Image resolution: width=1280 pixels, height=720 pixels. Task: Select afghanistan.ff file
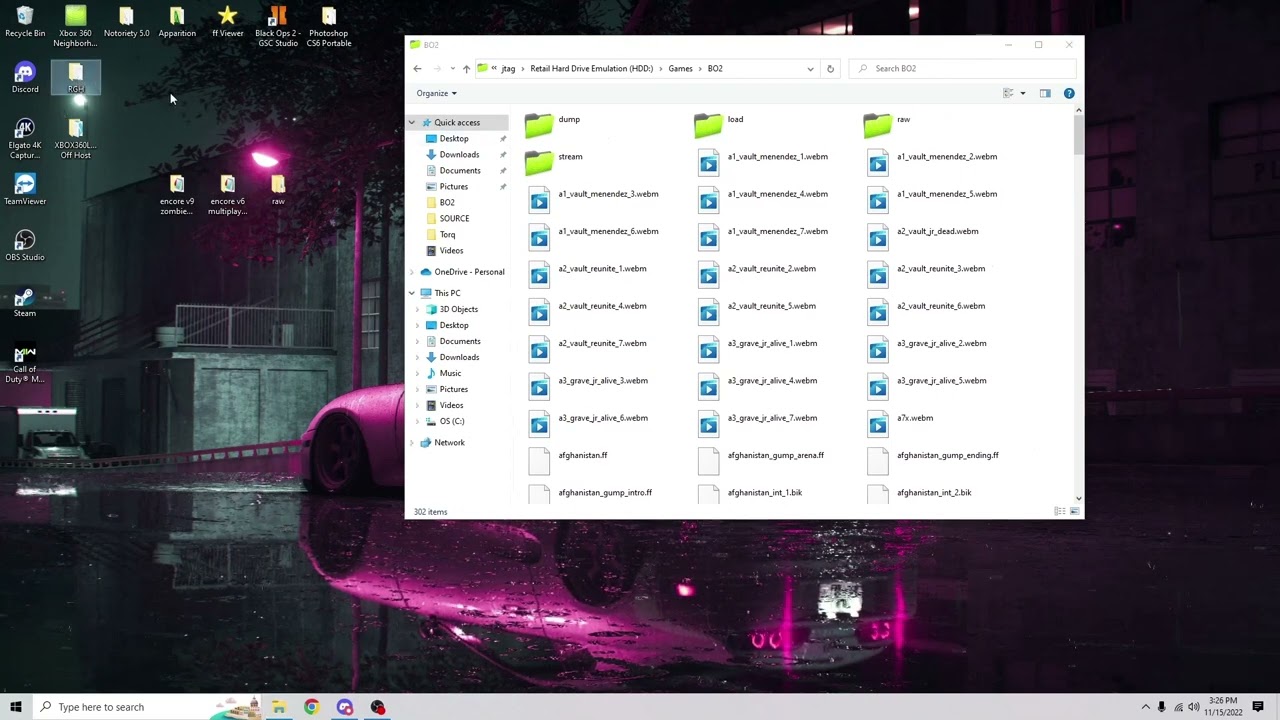pyautogui.click(x=568, y=460)
